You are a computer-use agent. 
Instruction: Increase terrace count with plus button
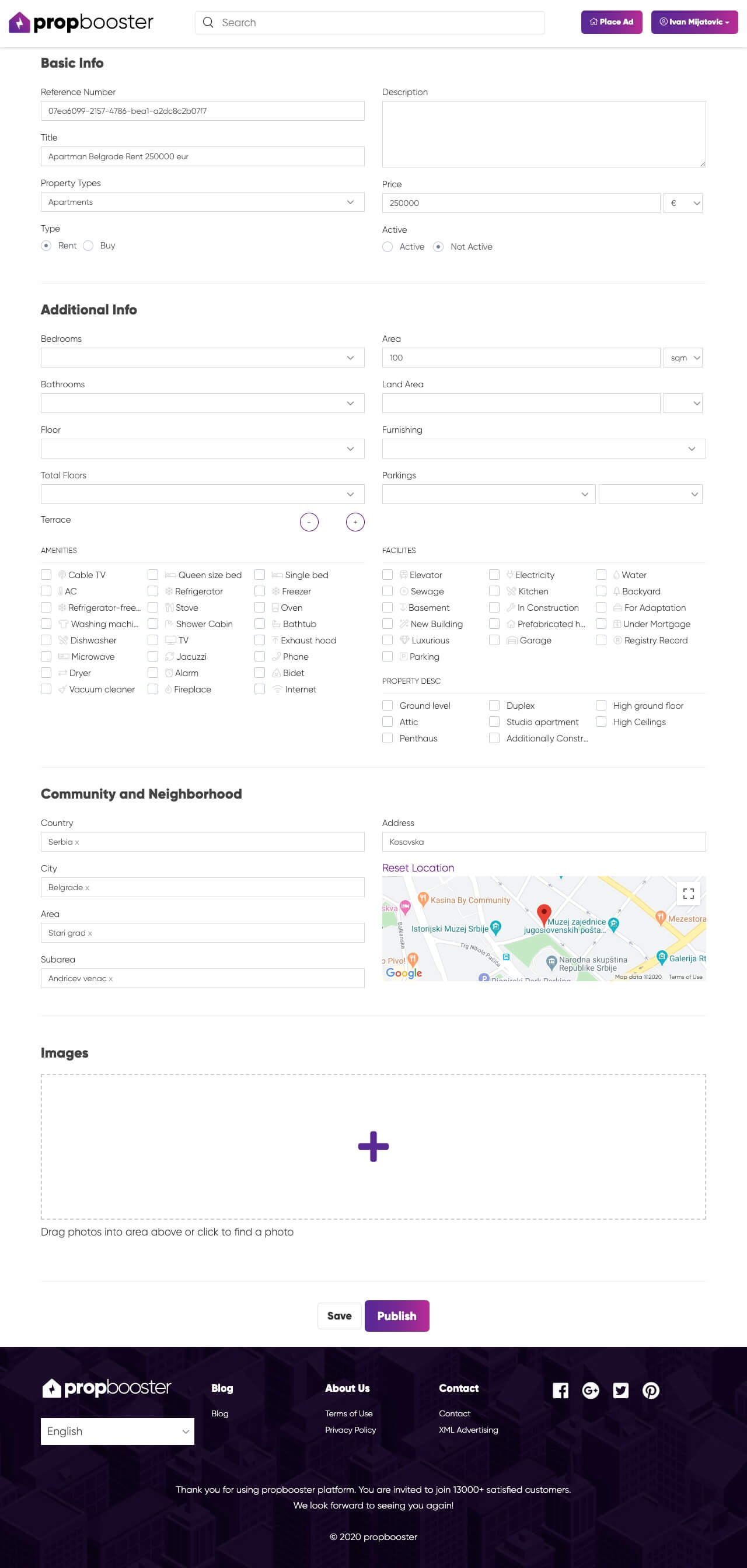pos(355,521)
